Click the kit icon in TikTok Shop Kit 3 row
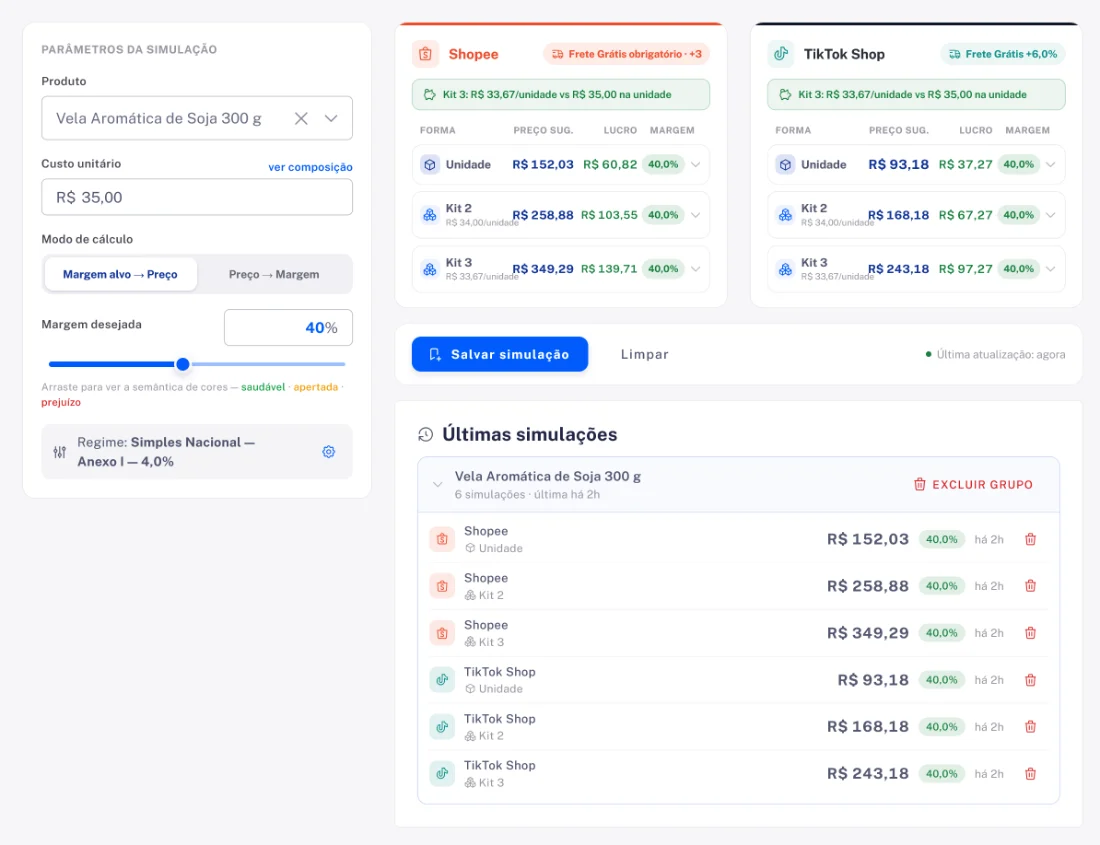The width and height of the screenshot is (1100, 845). point(785,269)
